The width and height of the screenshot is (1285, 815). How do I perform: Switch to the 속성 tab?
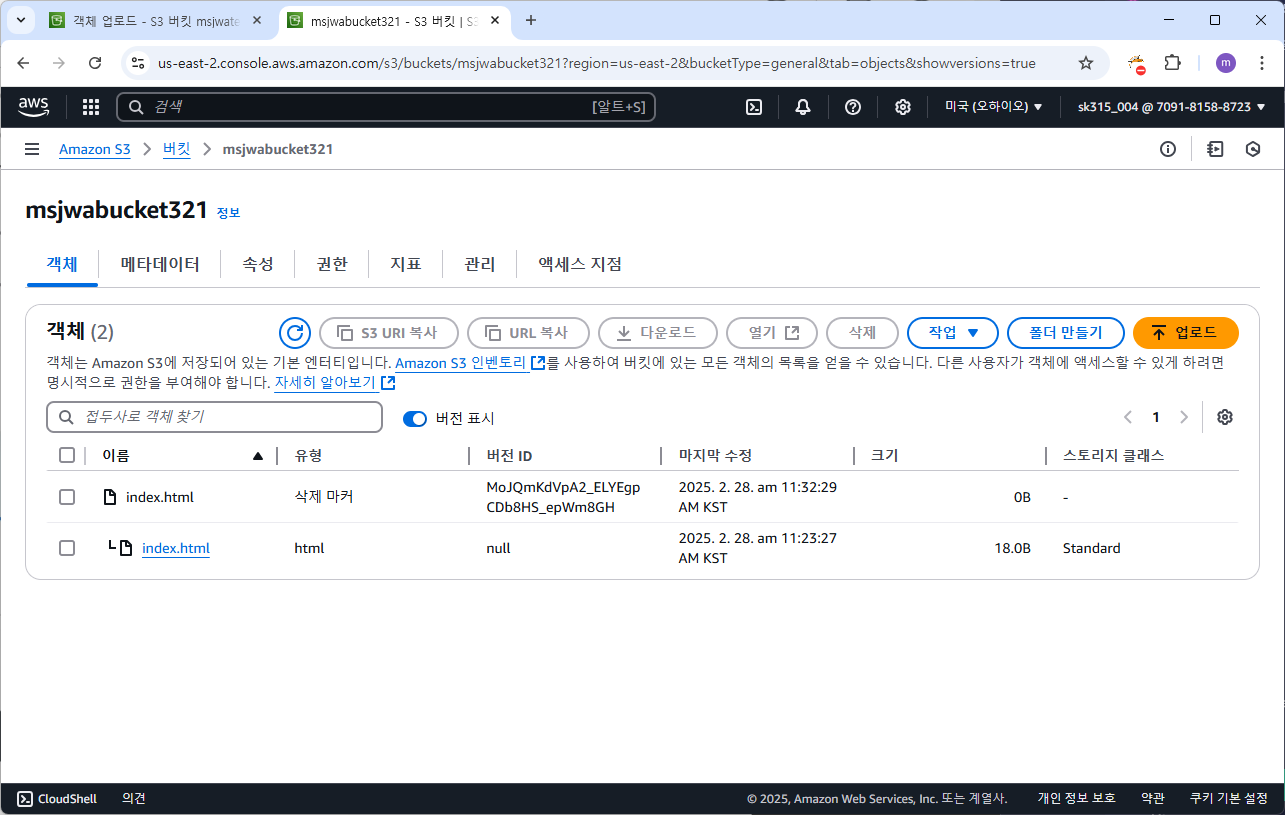pyautogui.click(x=258, y=264)
